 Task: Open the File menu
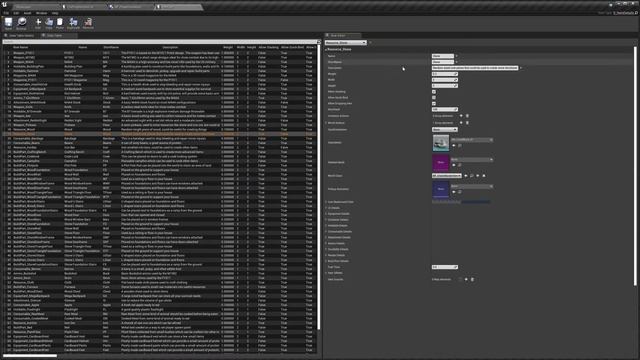pyautogui.click(x=6, y=13)
